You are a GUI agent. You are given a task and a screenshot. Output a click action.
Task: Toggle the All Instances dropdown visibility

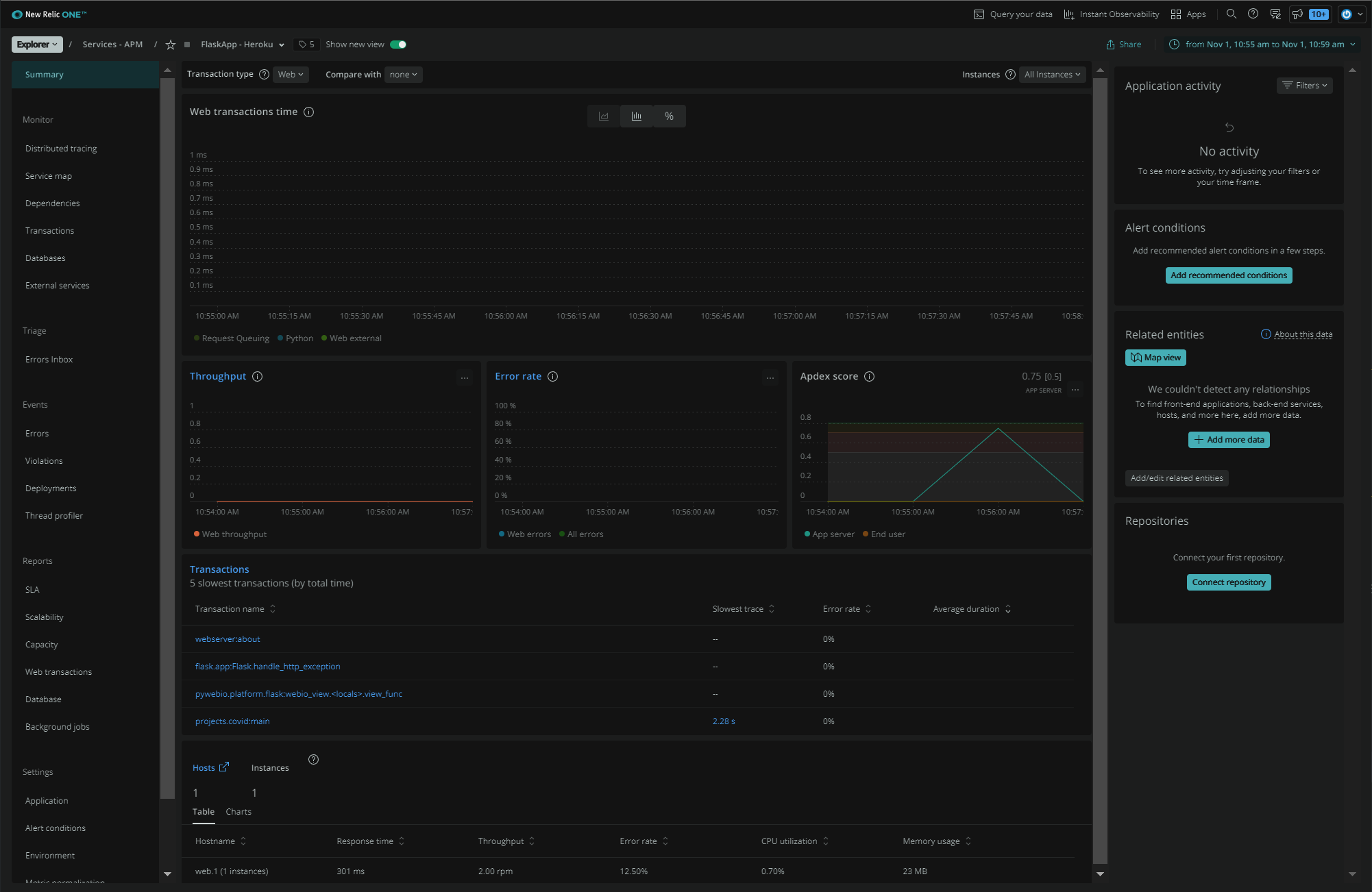tap(1051, 74)
